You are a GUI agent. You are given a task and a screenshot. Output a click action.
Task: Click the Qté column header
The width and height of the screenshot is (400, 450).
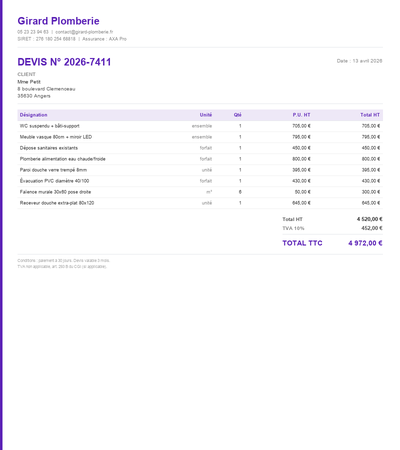click(x=237, y=115)
